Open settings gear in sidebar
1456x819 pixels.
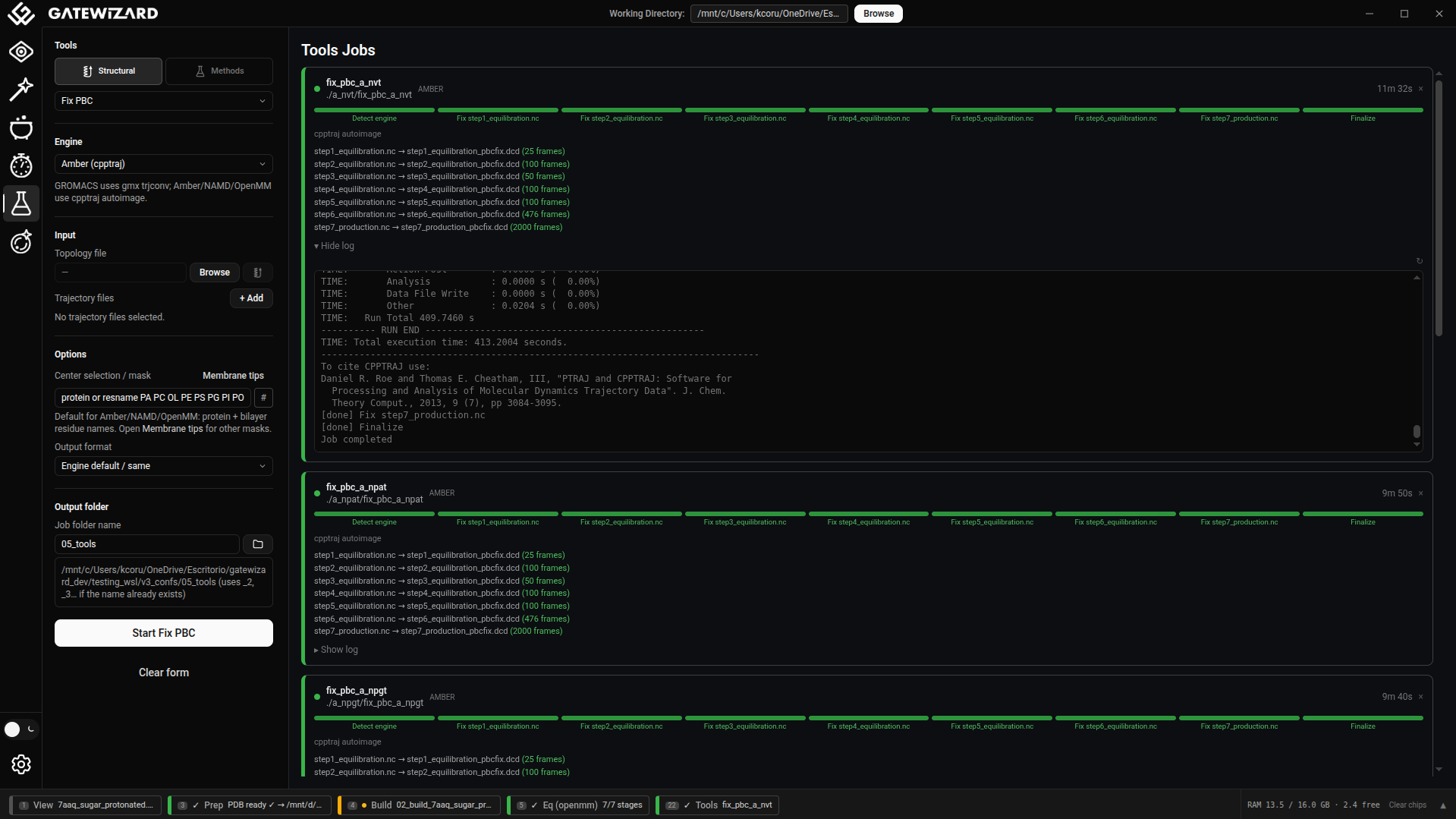(21, 764)
